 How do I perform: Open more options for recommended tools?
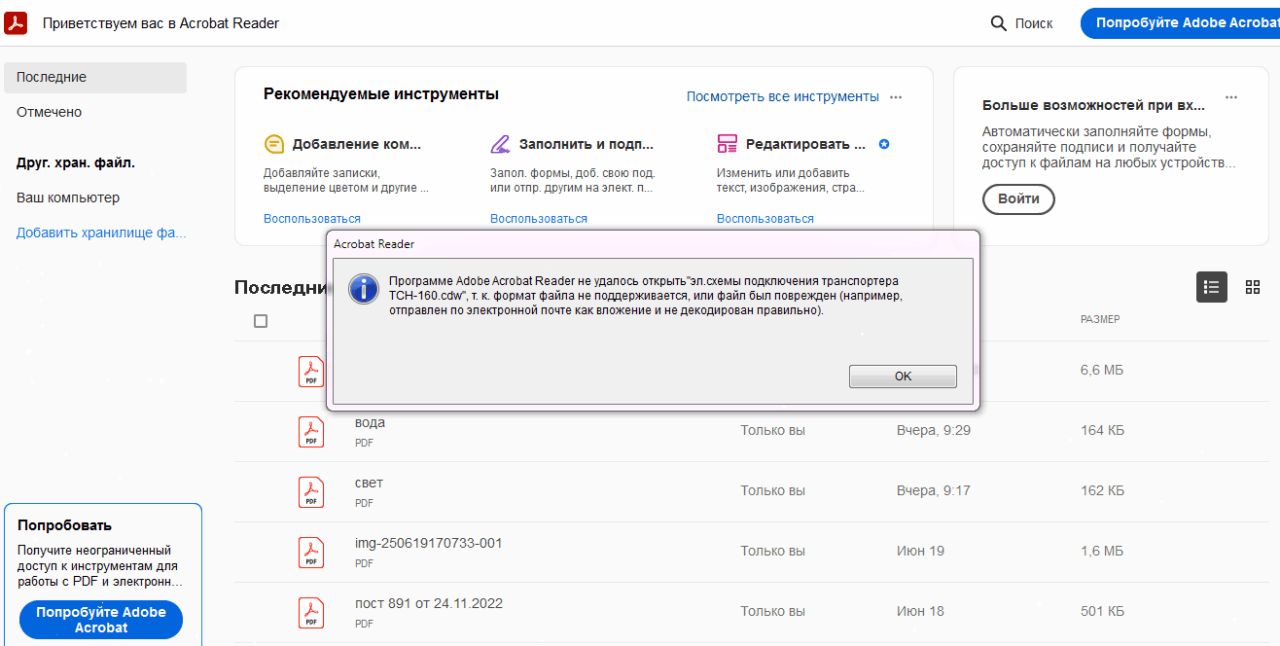pos(896,97)
